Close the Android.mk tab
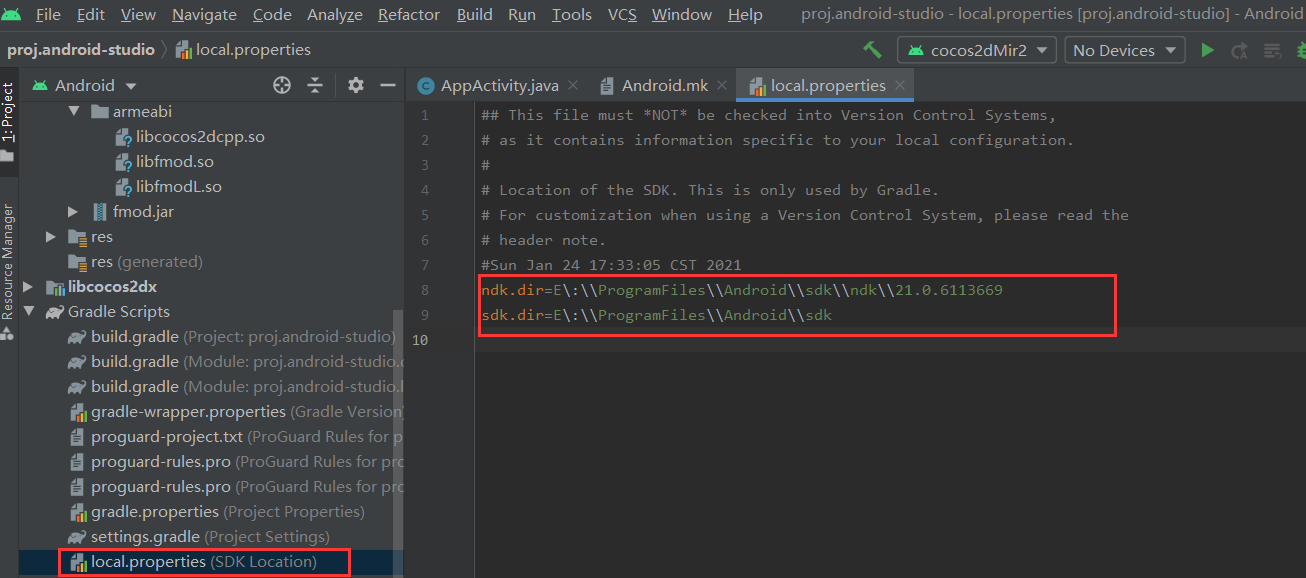 click(723, 86)
